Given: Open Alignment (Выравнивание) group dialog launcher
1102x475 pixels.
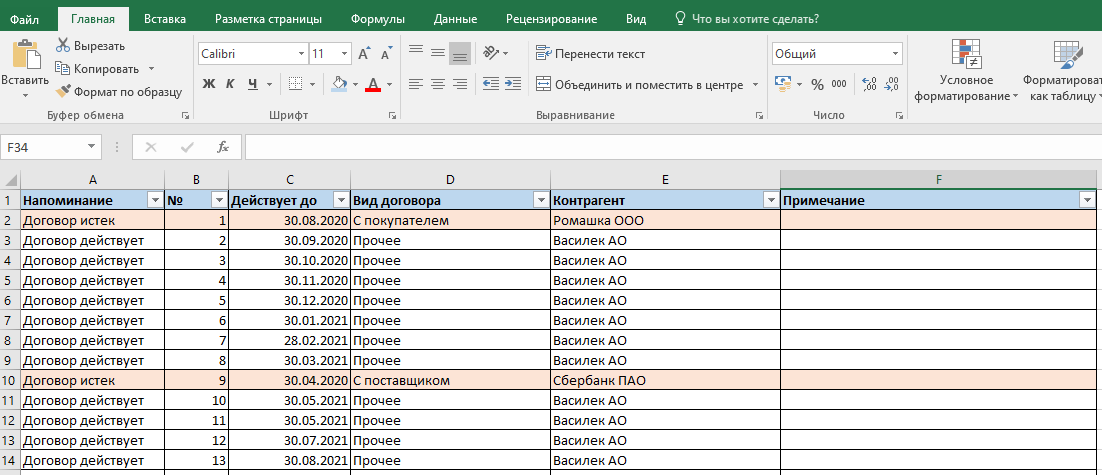Looking at the screenshot, I should (x=759, y=115).
